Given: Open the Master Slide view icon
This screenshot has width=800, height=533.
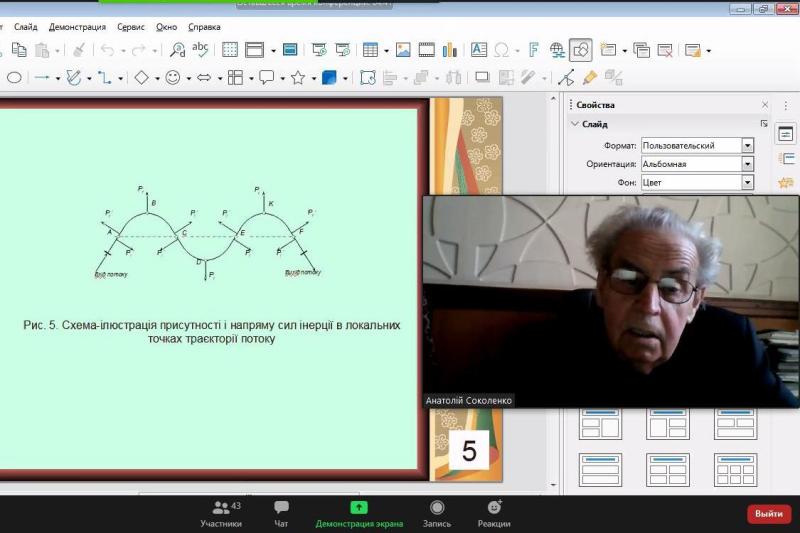Looking at the screenshot, I should (x=290, y=50).
